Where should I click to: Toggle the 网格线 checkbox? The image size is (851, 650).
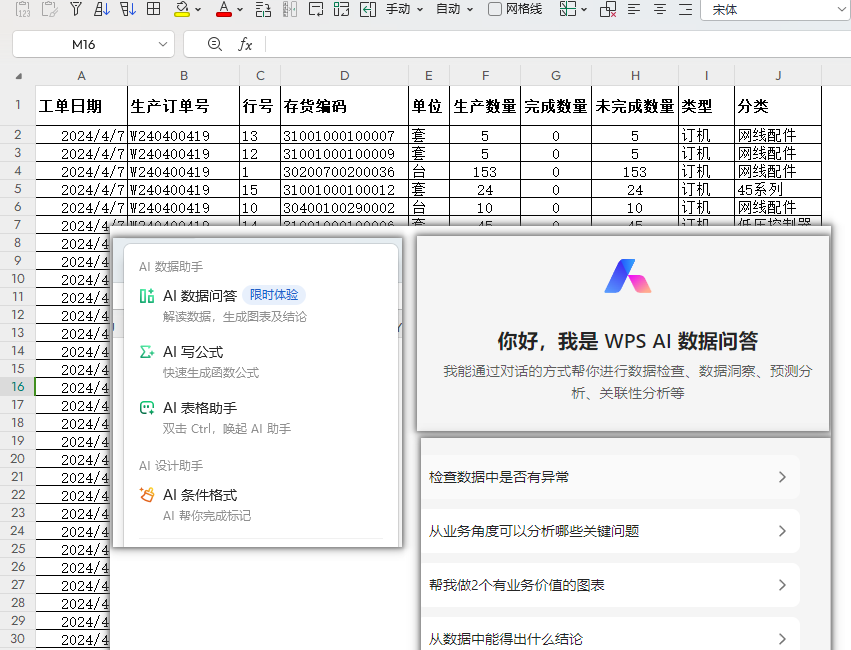494,9
